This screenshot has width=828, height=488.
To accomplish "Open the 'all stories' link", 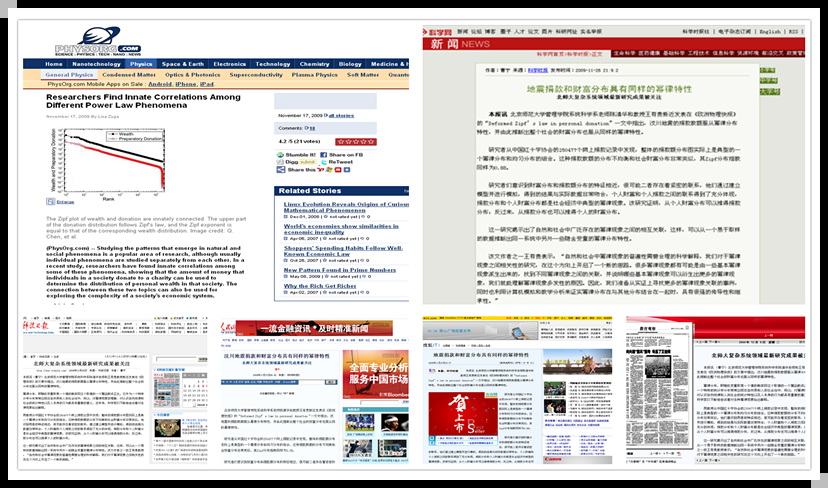I will tap(341, 116).
